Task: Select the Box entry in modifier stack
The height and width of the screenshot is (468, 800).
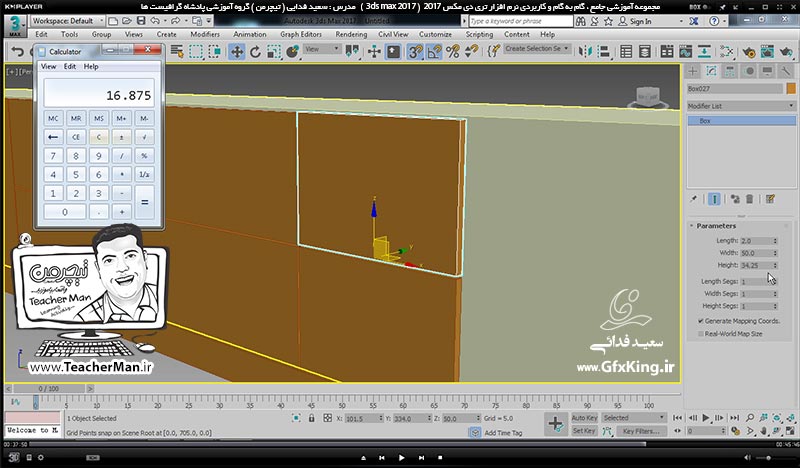Action: pos(742,121)
